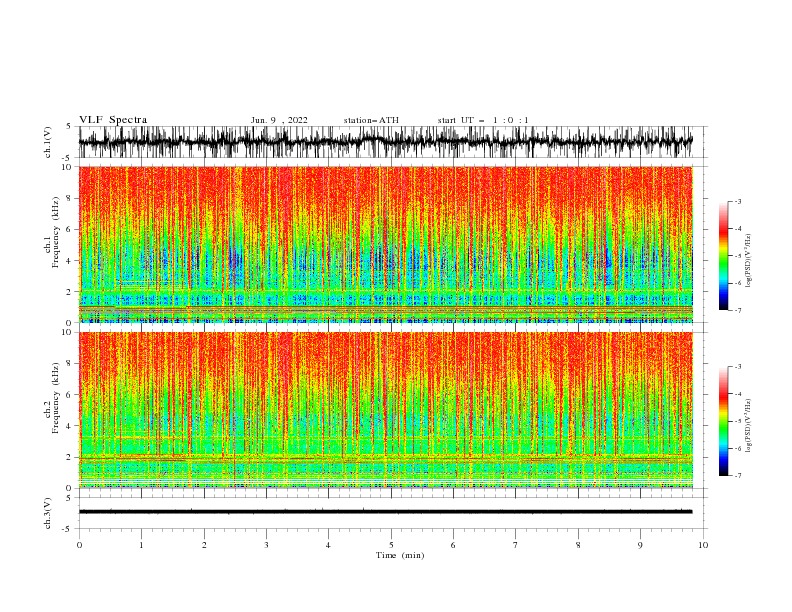Click the '-3' tick on the upper color bar
792x612 pixels.
coord(737,201)
